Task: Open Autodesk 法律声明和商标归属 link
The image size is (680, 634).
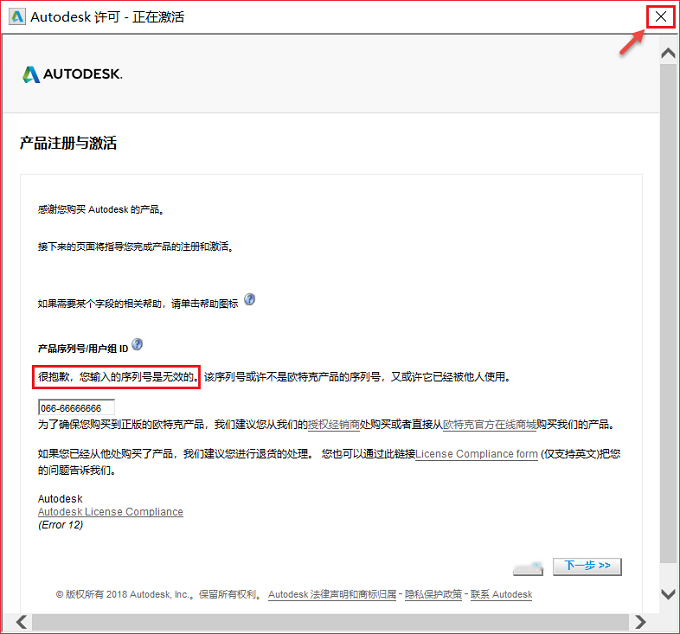Action: coord(332,595)
